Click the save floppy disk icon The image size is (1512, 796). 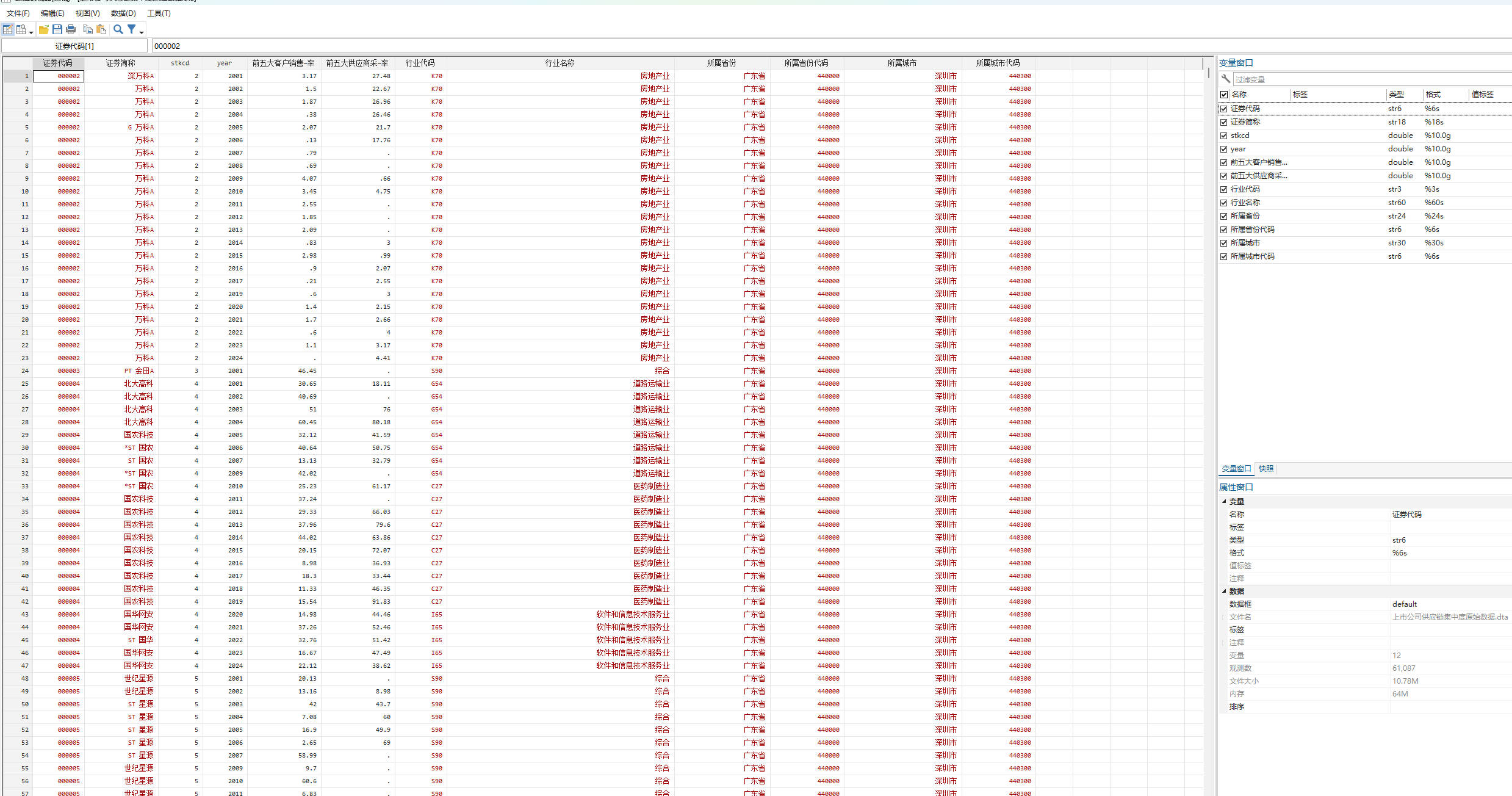(57, 29)
